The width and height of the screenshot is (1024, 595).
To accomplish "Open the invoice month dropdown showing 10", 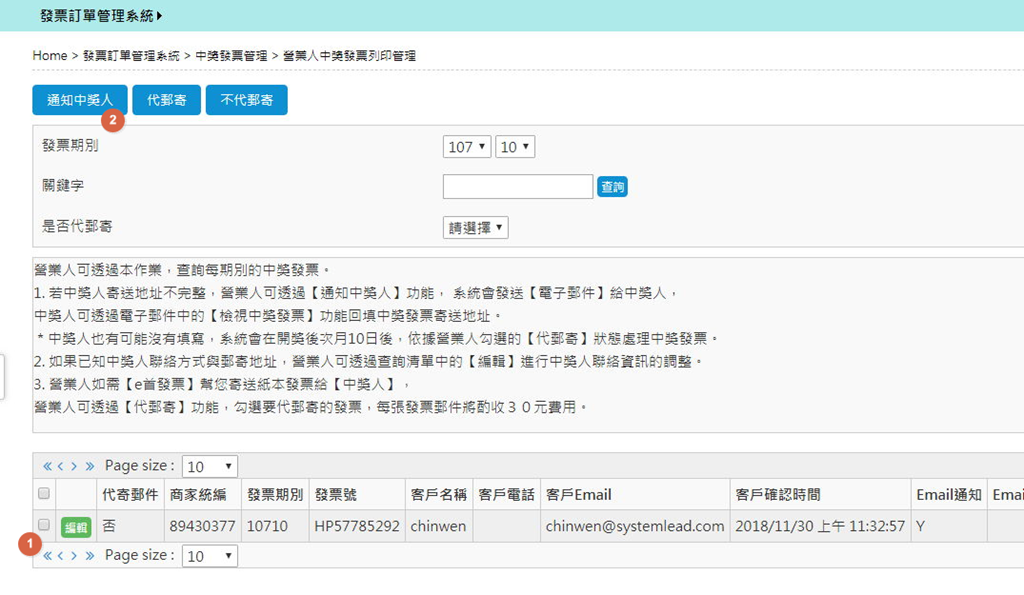I will (x=515, y=147).
